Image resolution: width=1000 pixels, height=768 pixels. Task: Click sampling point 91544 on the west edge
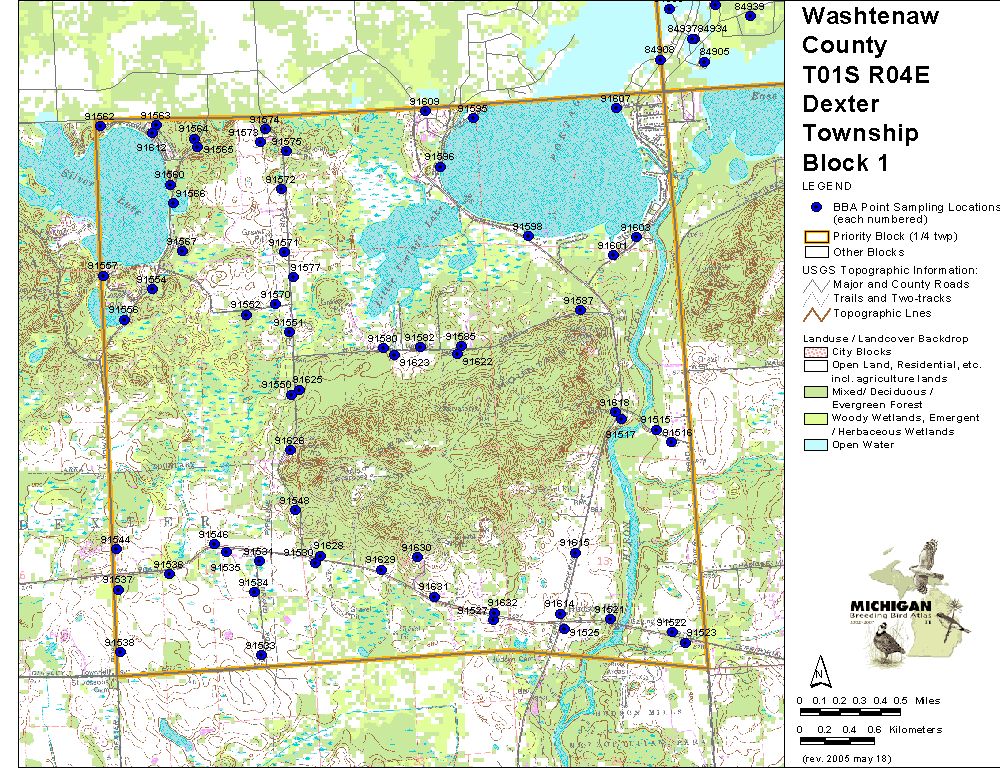point(117,549)
